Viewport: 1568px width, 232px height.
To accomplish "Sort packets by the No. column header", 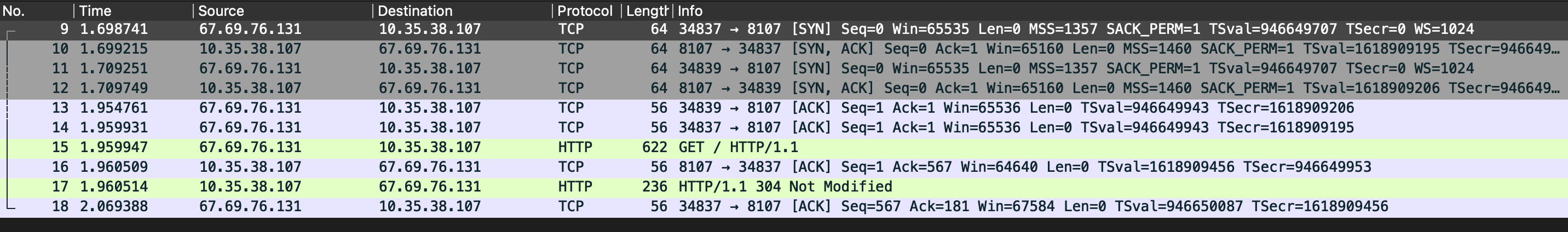I will click(37, 10).
